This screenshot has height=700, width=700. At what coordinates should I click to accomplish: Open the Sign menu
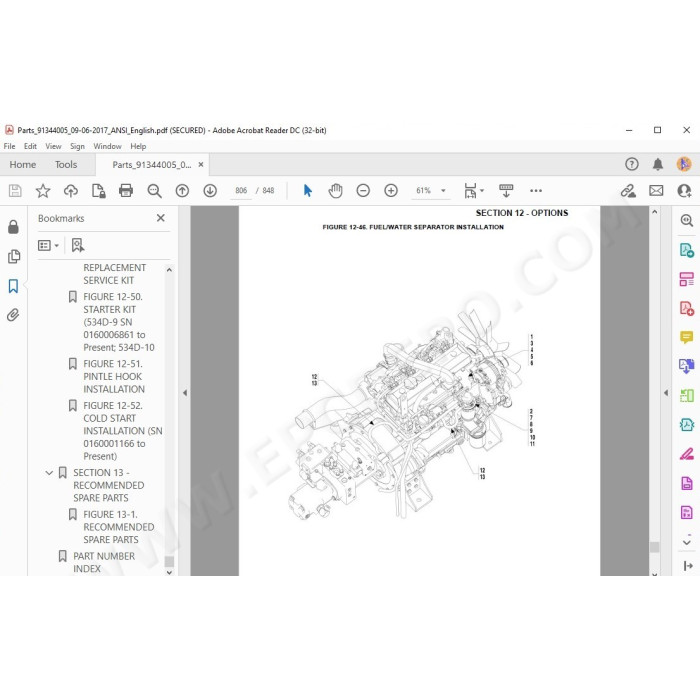click(x=77, y=146)
